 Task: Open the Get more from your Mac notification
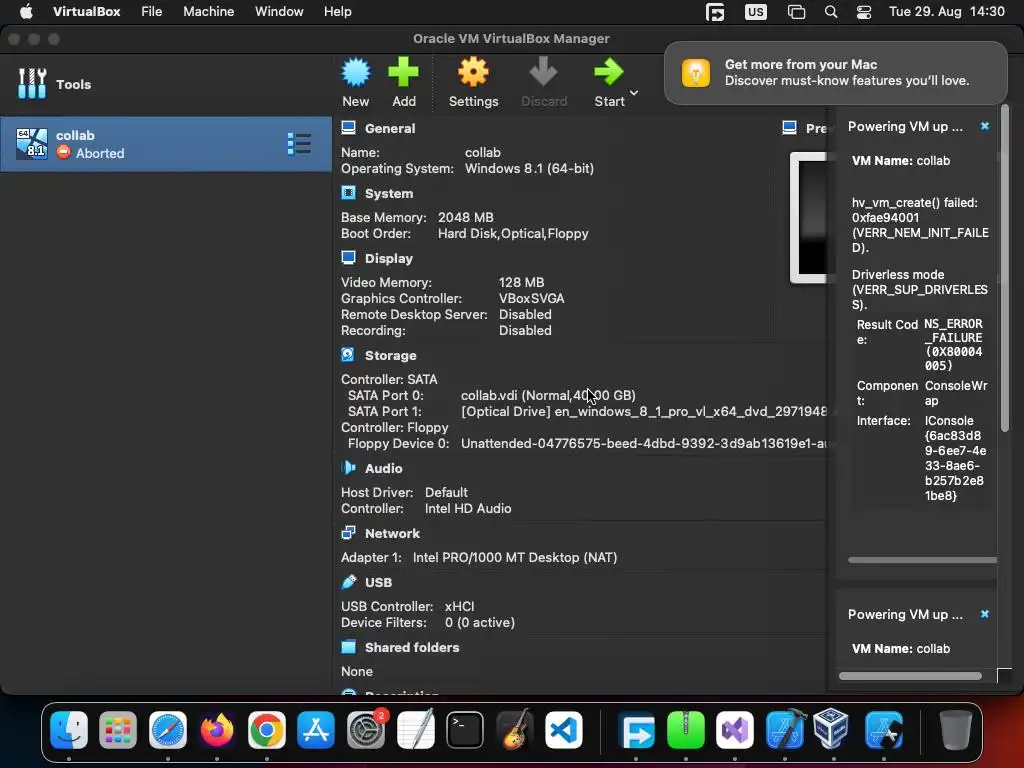pyautogui.click(x=836, y=73)
